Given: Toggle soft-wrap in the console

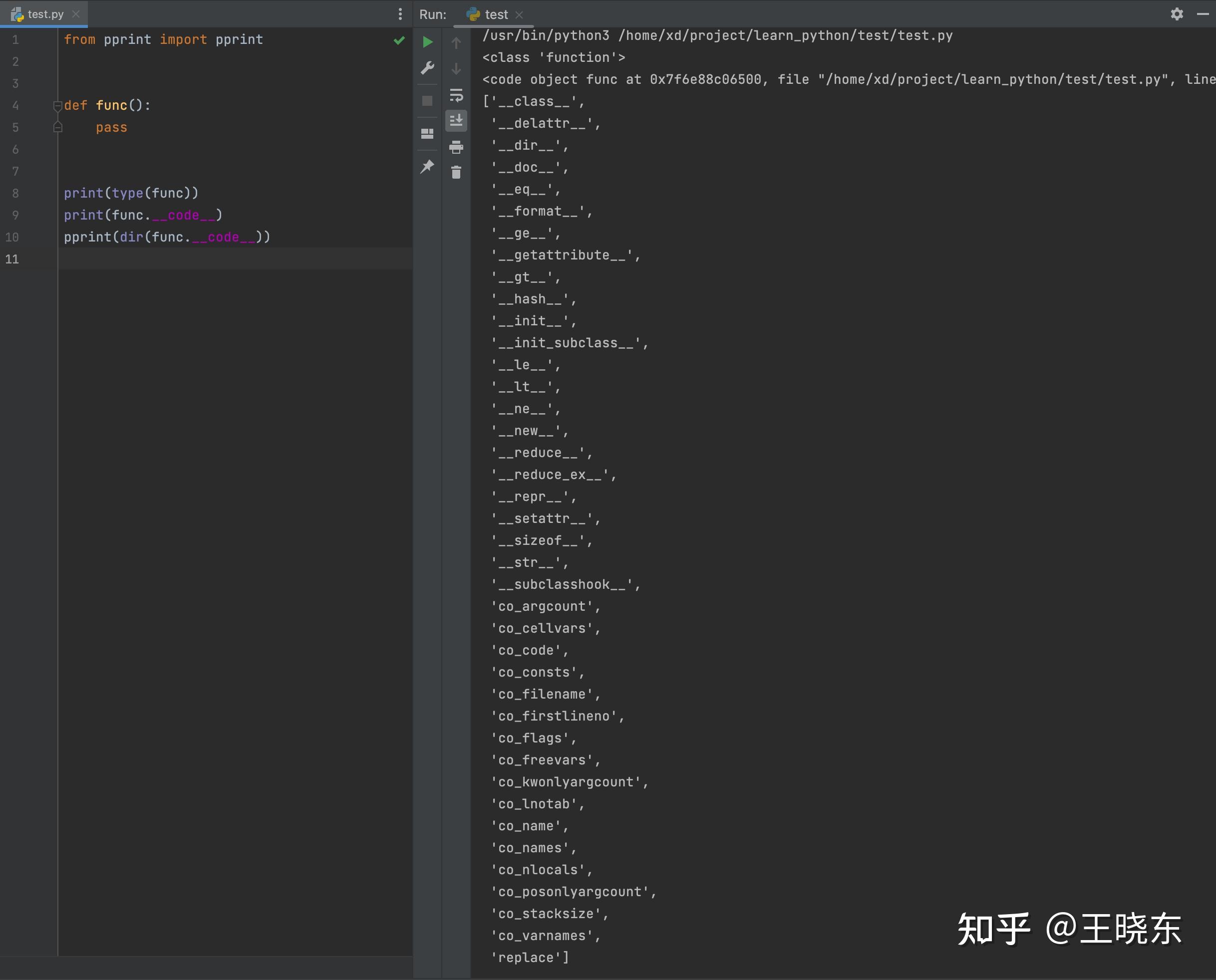Looking at the screenshot, I should click(456, 95).
